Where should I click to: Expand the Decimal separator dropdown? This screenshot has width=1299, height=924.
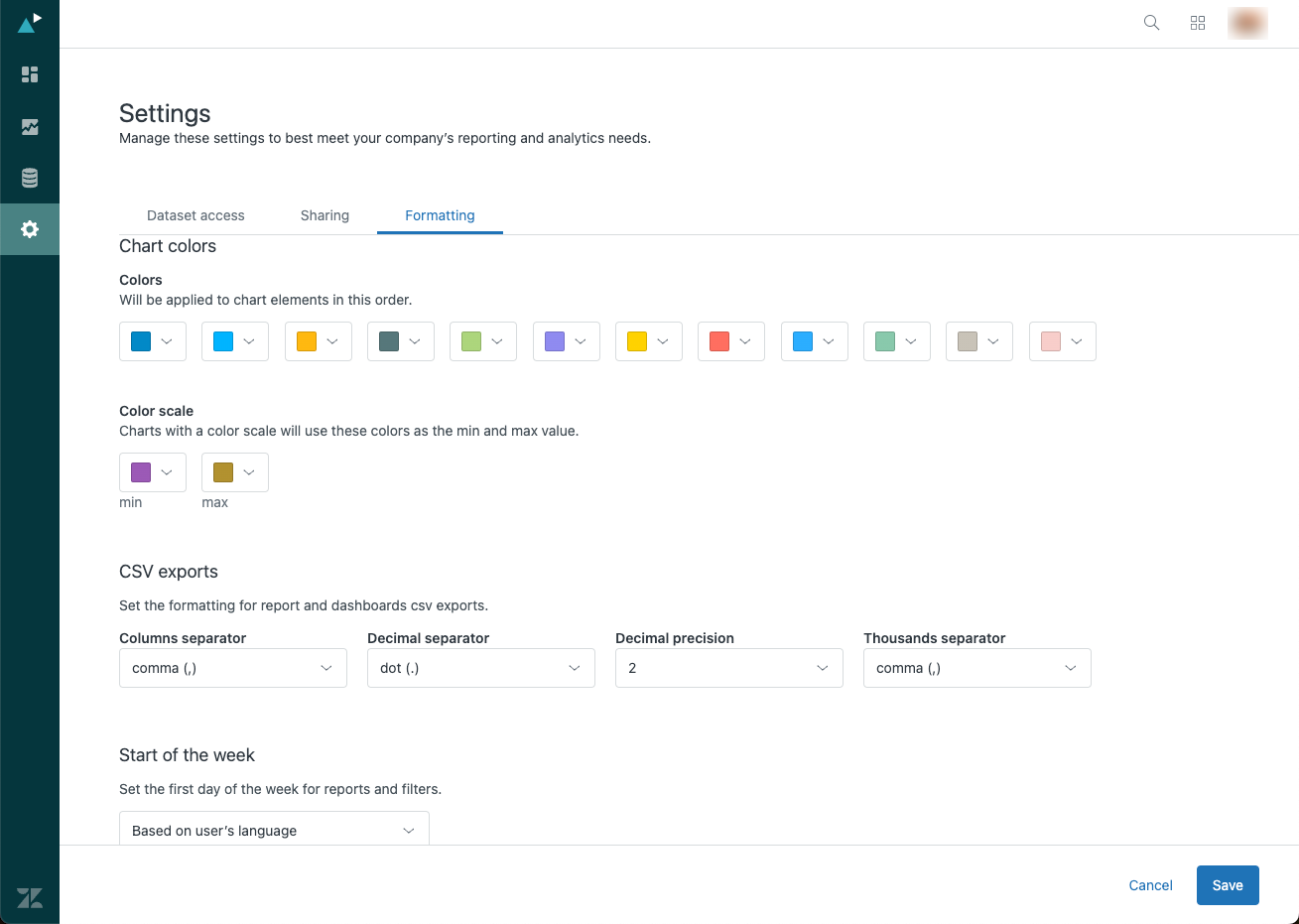pos(481,668)
